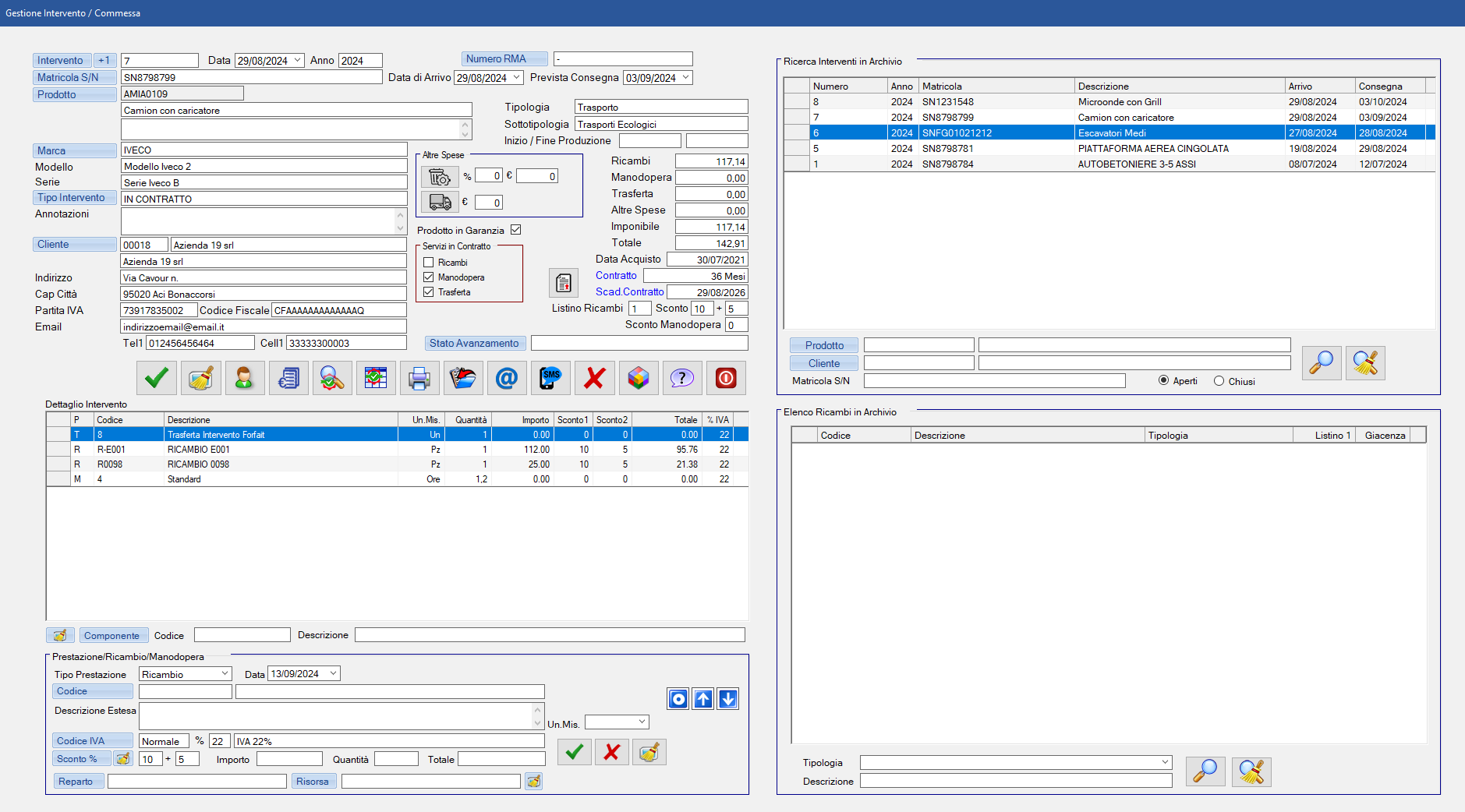The height and width of the screenshot is (812, 1465).
Task: Click magnifier search icon in Ricerca Interventi
Action: click(x=1321, y=363)
